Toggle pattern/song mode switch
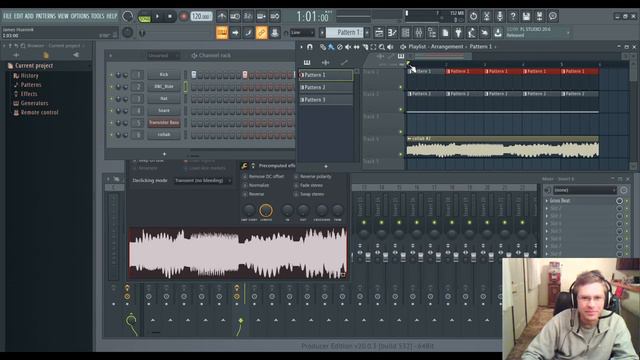Viewport: 640px width, 360px height. click(144, 17)
